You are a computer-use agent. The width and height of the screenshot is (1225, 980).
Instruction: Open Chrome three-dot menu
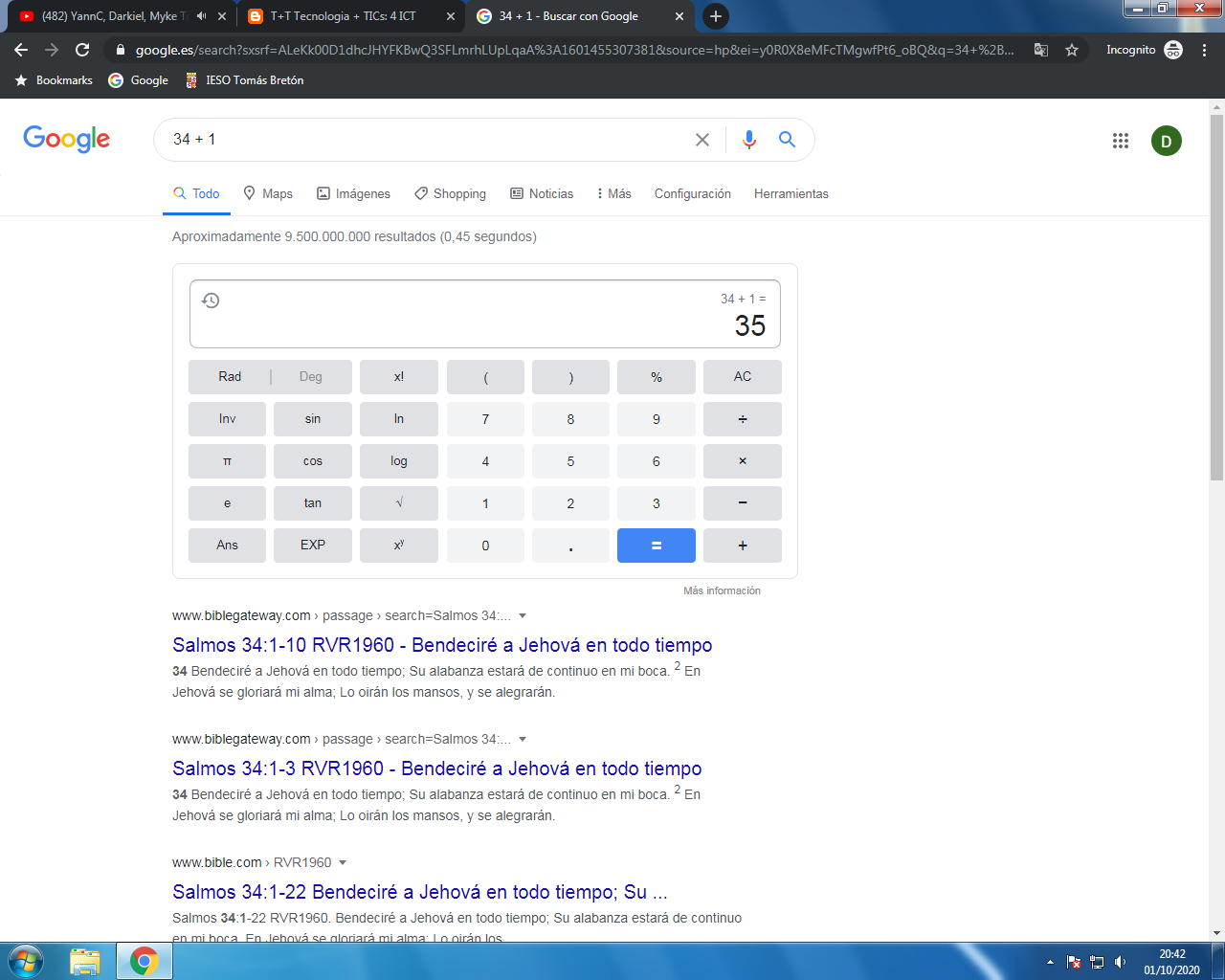pyautogui.click(x=1204, y=50)
